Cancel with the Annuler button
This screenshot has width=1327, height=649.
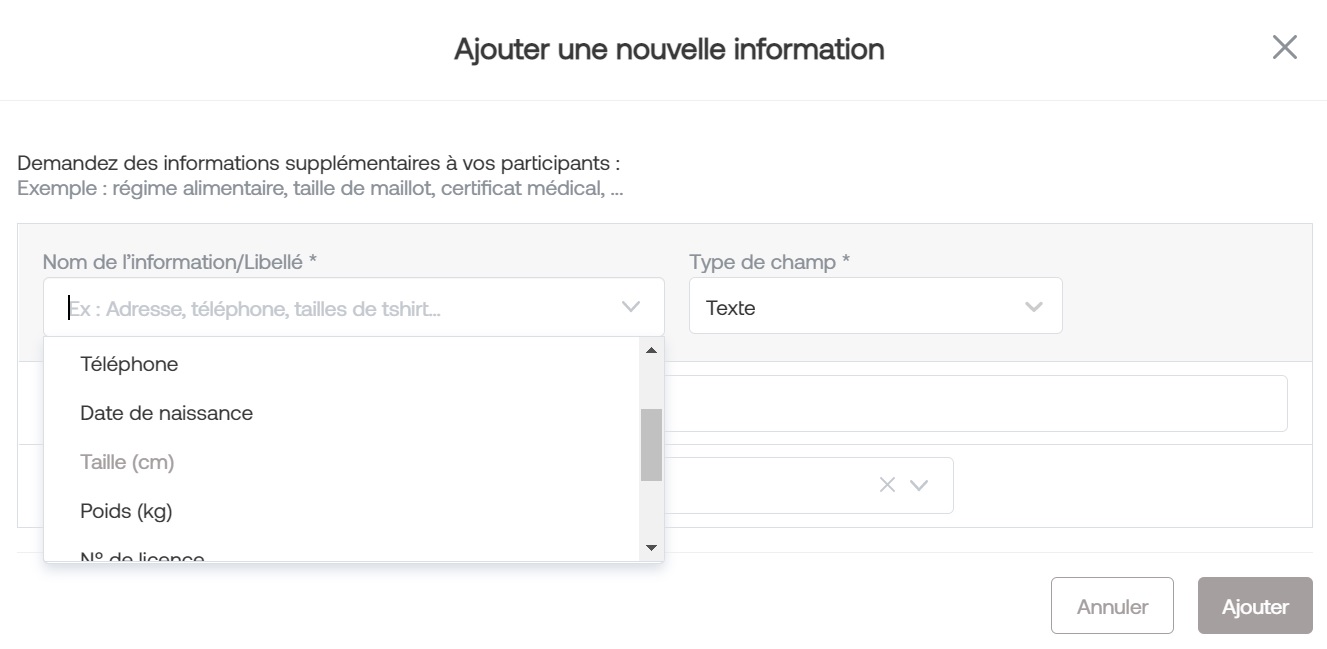(1112, 606)
